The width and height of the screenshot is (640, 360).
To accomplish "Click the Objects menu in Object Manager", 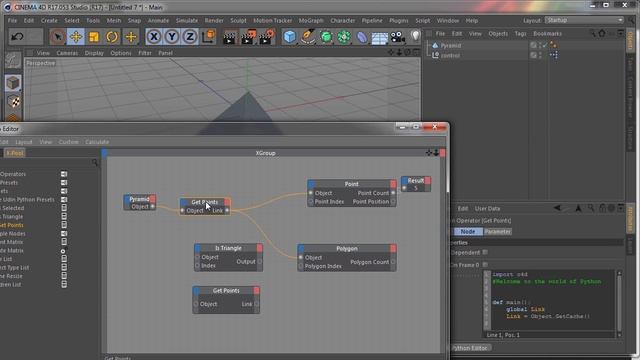I will [x=498, y=34].
